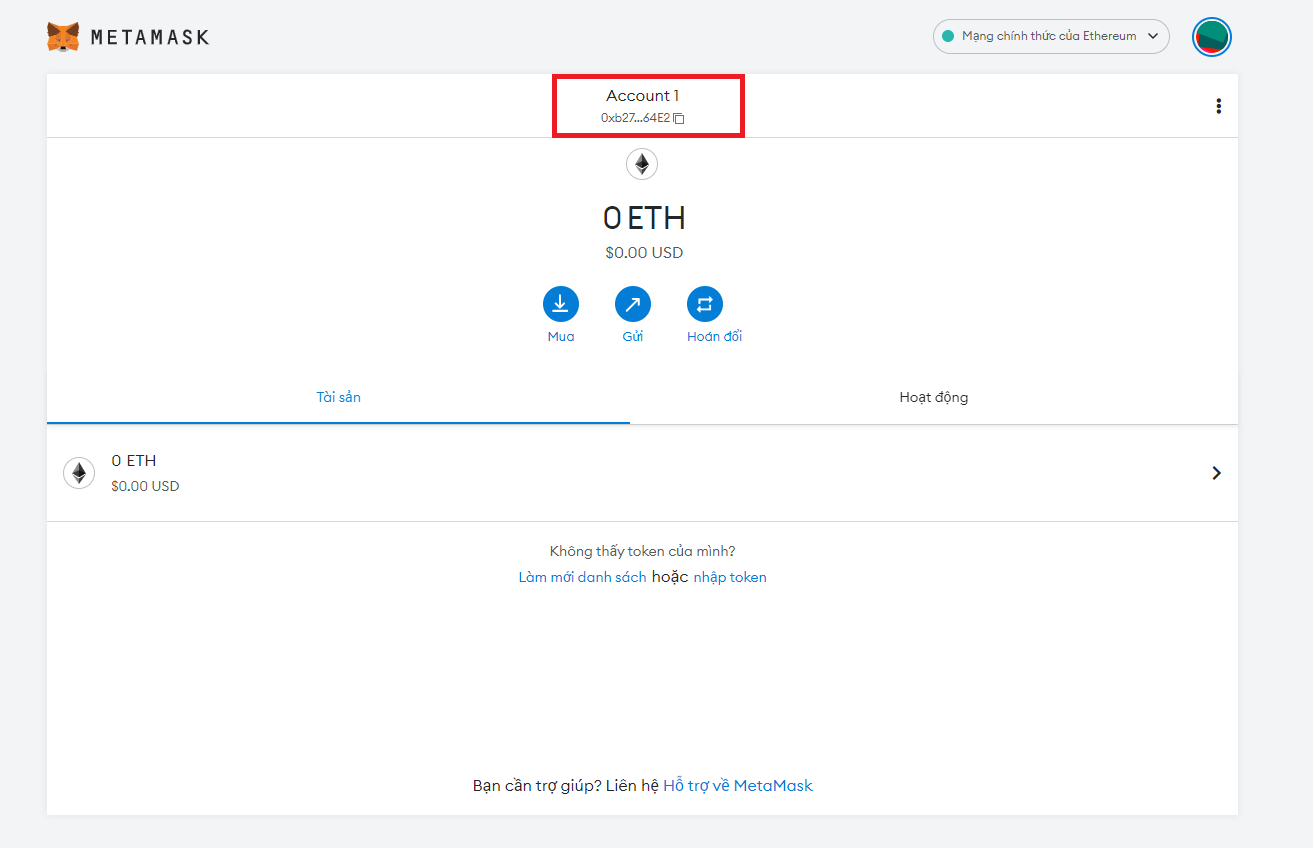Select the Mua (Buy) icon
1313x848 pixels.
560,303
